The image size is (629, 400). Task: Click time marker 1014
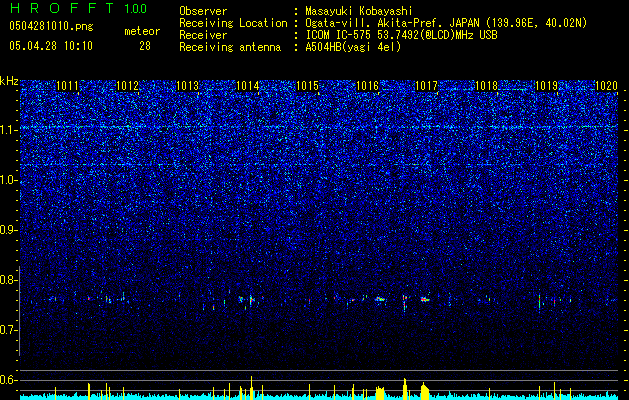point(248,86)
